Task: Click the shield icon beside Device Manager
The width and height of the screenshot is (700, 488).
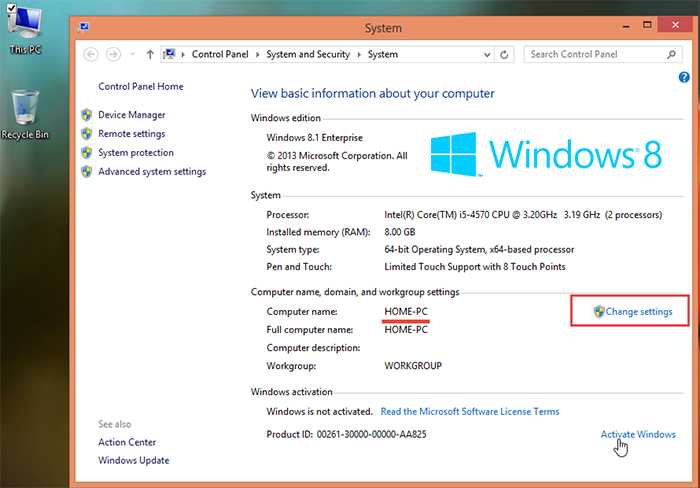Action: pyautogui.click(x=87, y=115)
